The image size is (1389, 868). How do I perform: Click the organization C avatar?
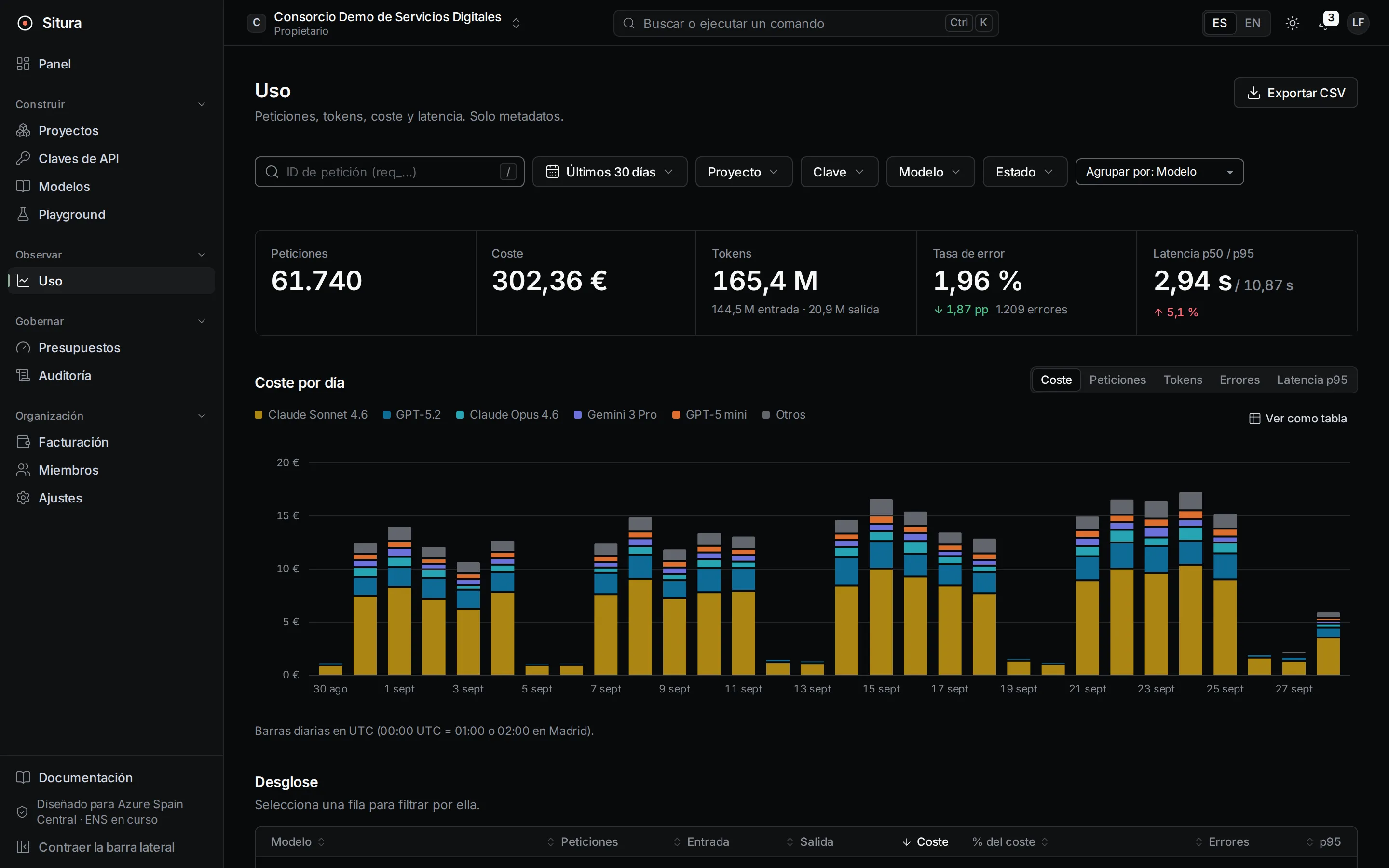[x=257, y=23]
